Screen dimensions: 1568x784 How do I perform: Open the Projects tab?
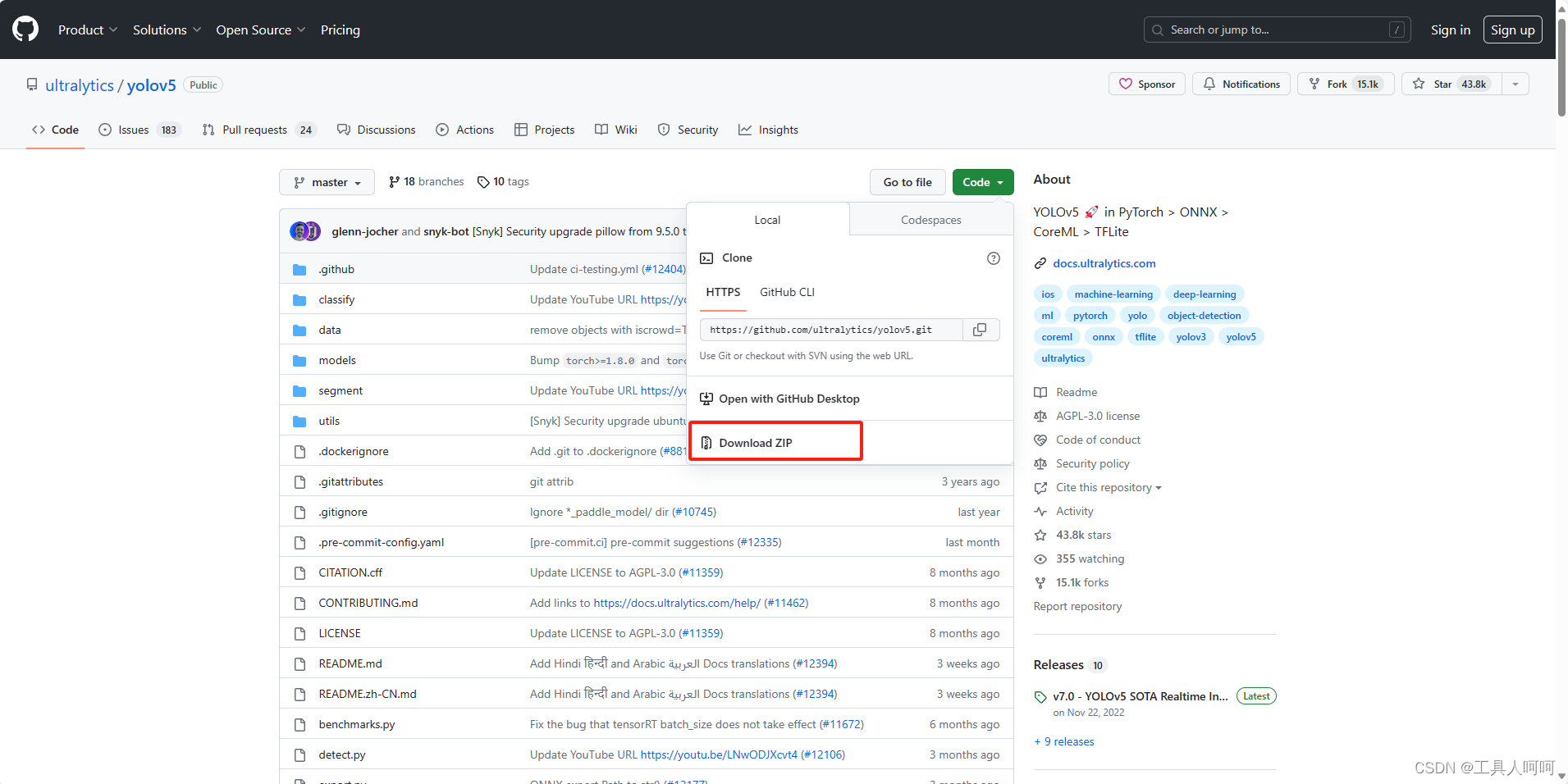pyautogui.click(x=545, y=130)
